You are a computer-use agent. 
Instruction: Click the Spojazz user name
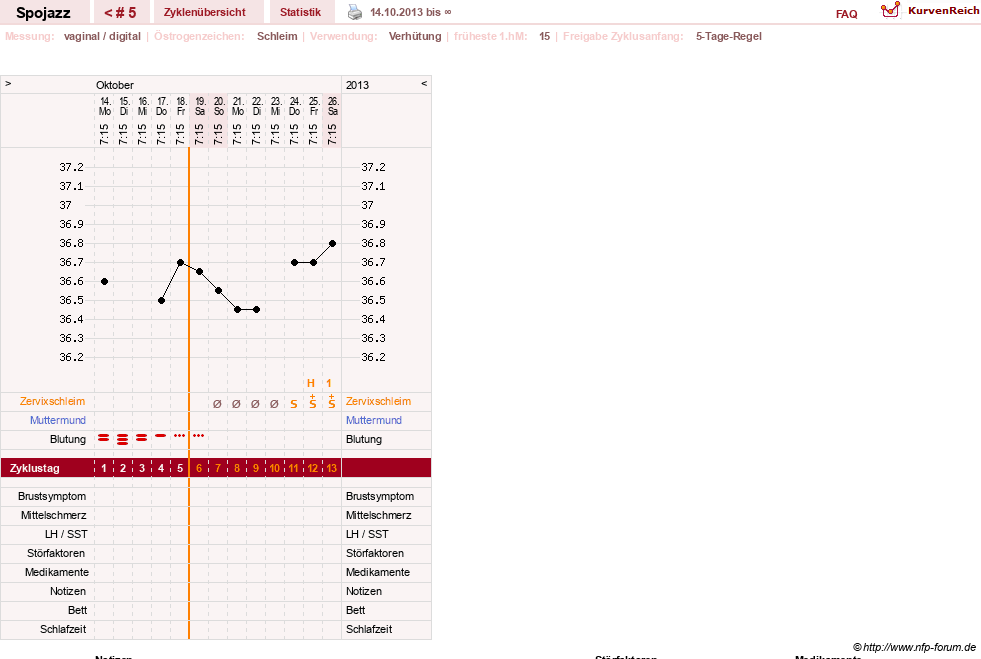click(43, 13)
